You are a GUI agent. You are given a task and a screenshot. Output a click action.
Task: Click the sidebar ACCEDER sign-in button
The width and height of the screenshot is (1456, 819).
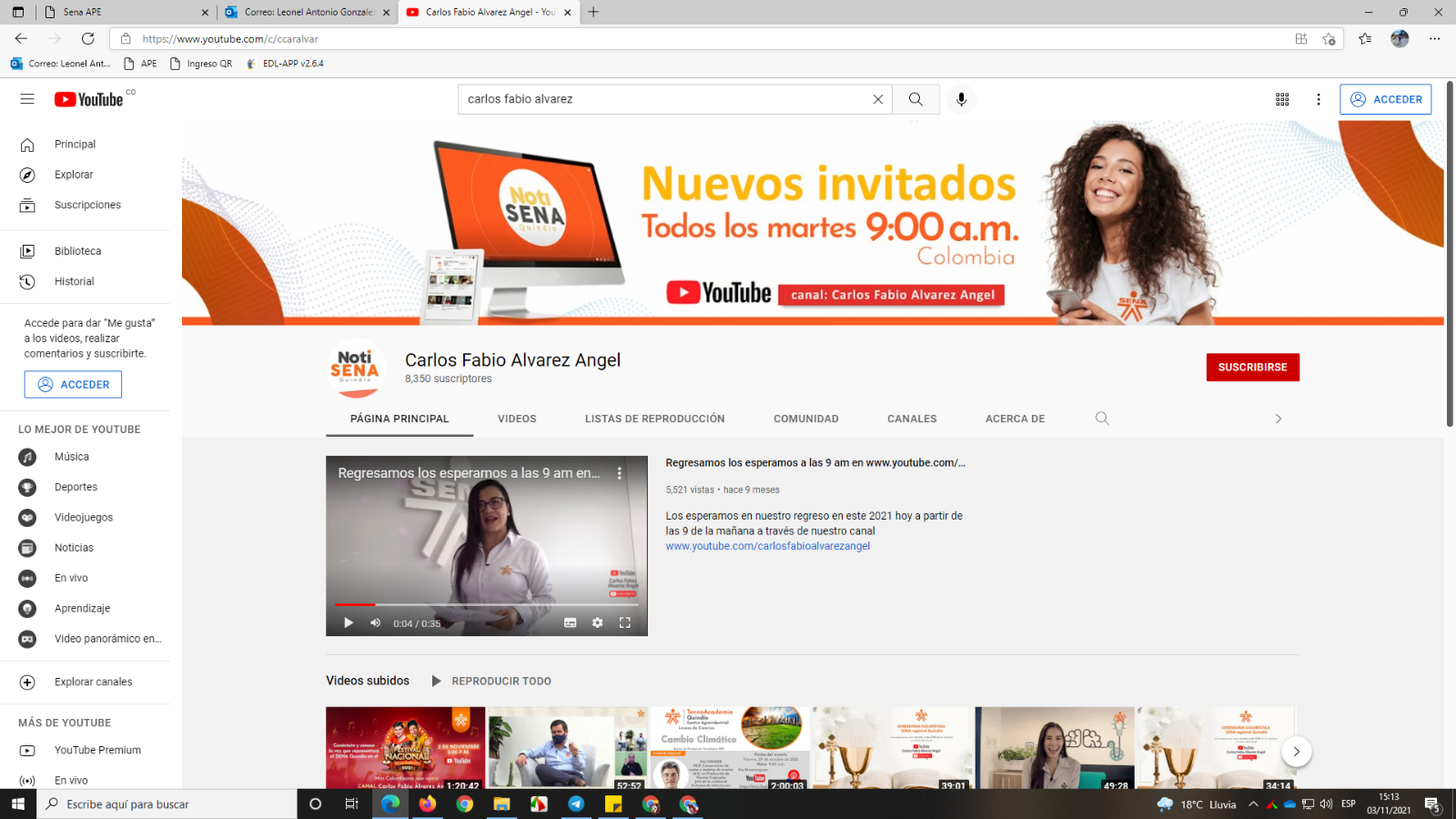[73, 385]
